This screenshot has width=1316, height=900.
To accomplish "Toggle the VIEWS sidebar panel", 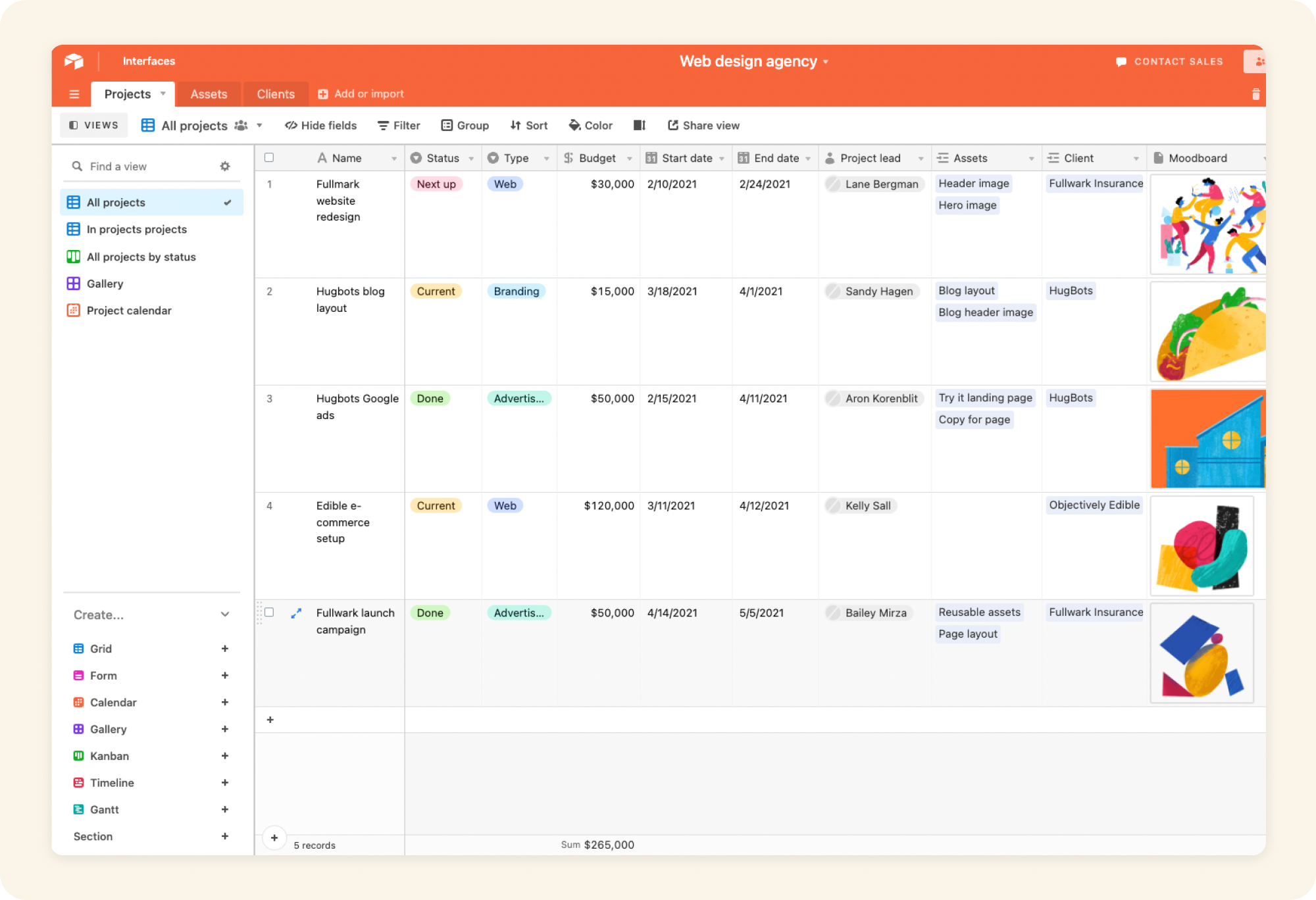I will click(x=94, y=125).
